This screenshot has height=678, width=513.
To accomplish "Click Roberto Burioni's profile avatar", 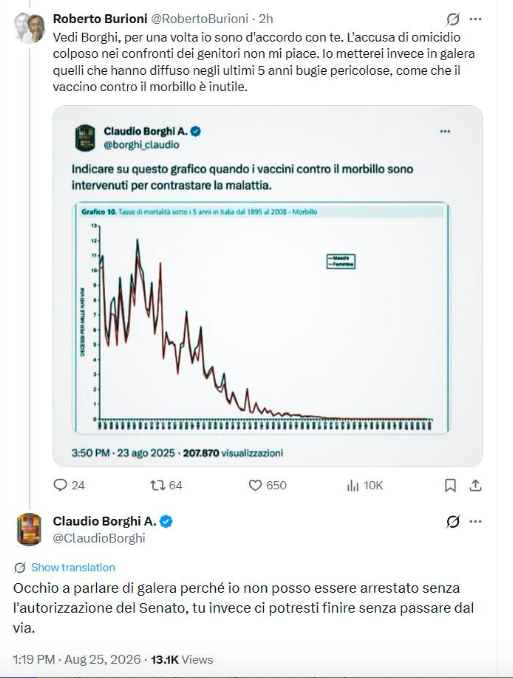I will pos(29,28).
